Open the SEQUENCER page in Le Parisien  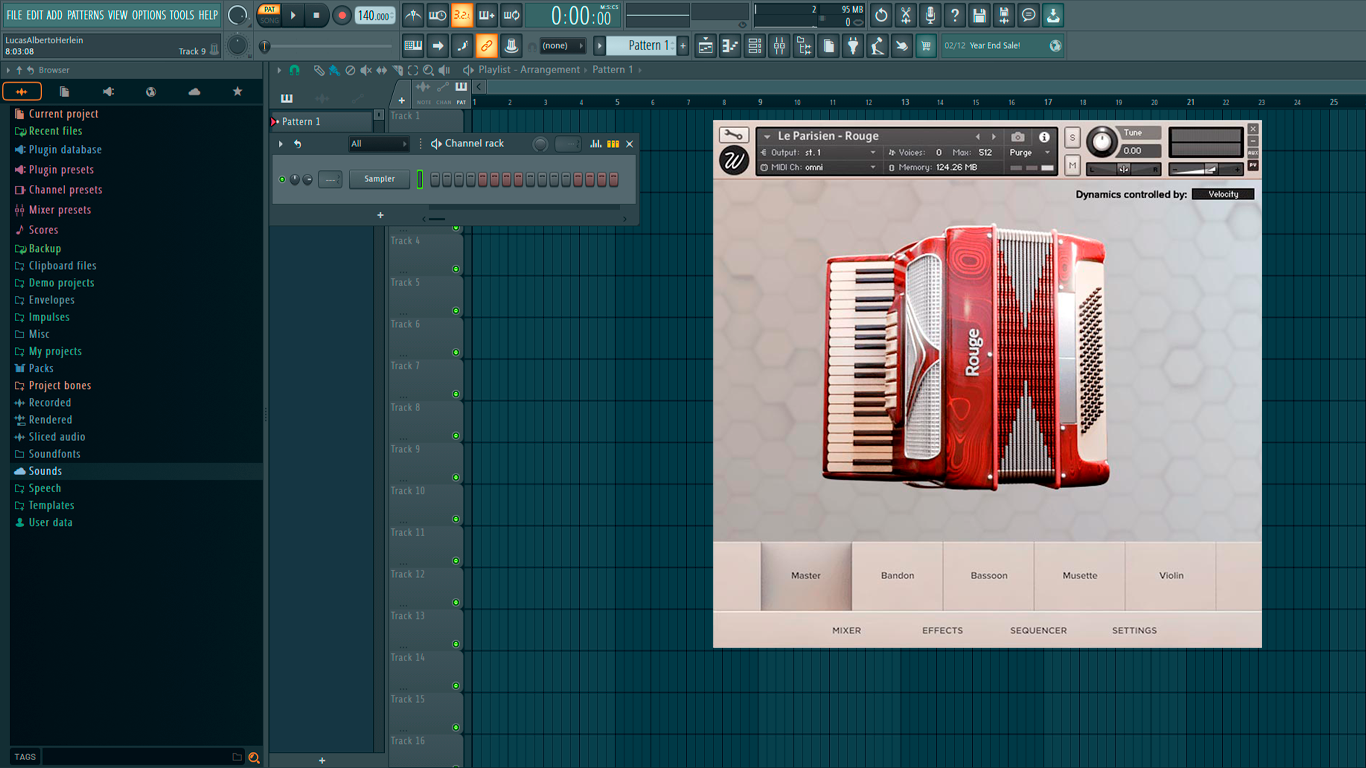point(1038,631)
